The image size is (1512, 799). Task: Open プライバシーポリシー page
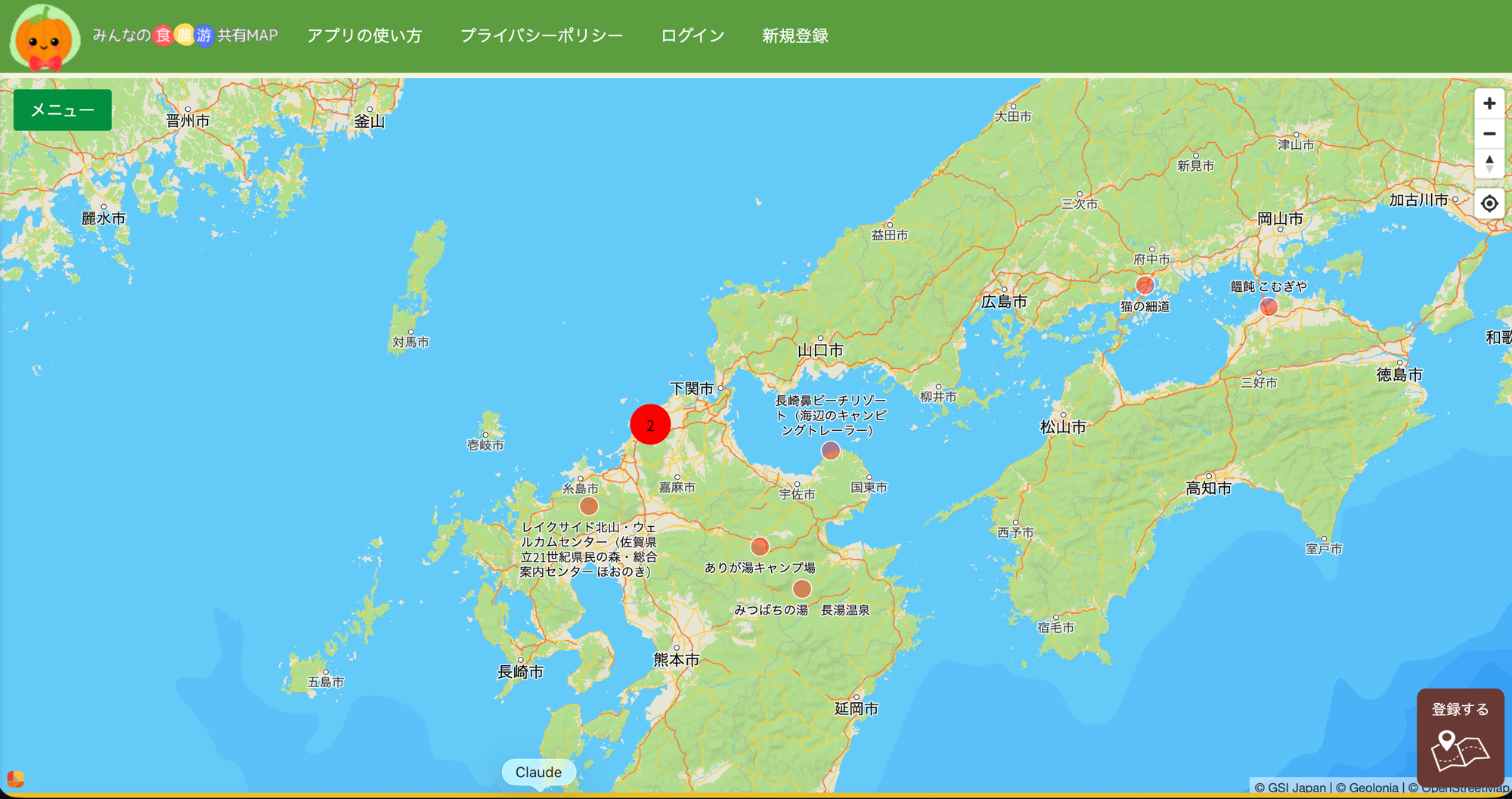click(x=541, y=36)
